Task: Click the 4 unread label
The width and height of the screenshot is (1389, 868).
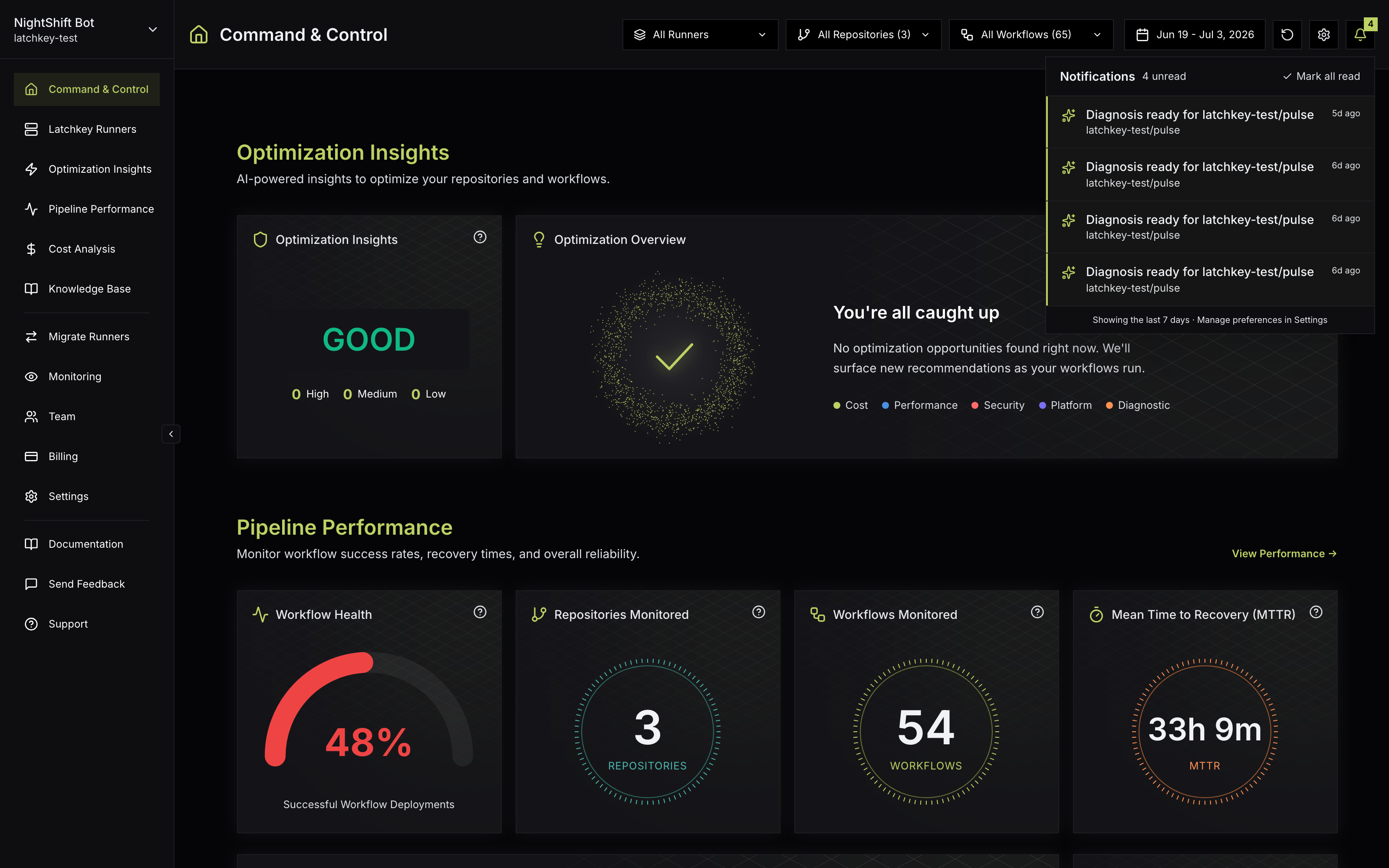Action: (1164, 76)
